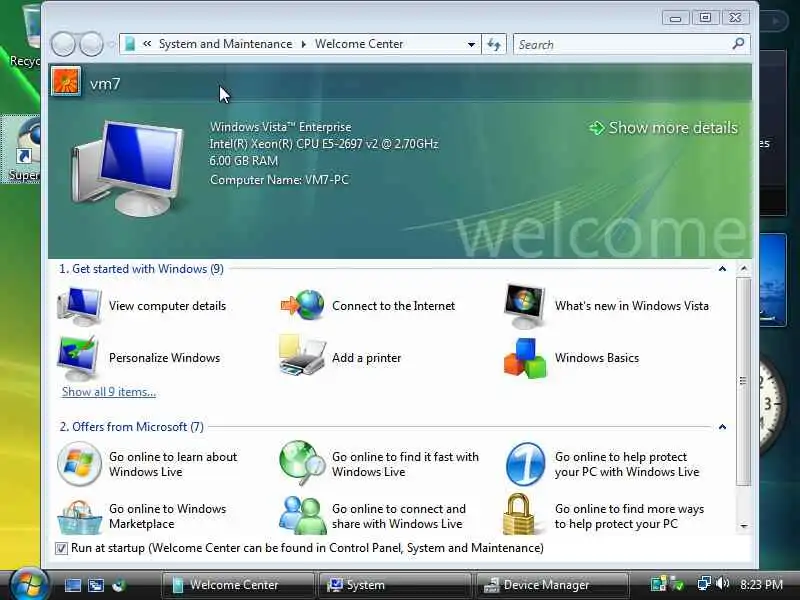Click the third quick launch icon
The image size is (800, 600).
[x=119, y=585]
